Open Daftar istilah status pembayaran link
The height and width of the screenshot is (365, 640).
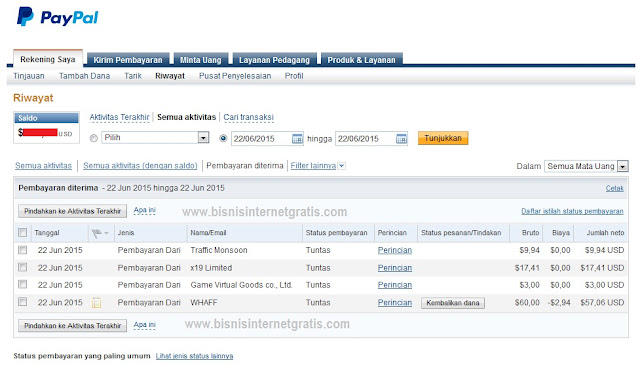click(572, 211)
